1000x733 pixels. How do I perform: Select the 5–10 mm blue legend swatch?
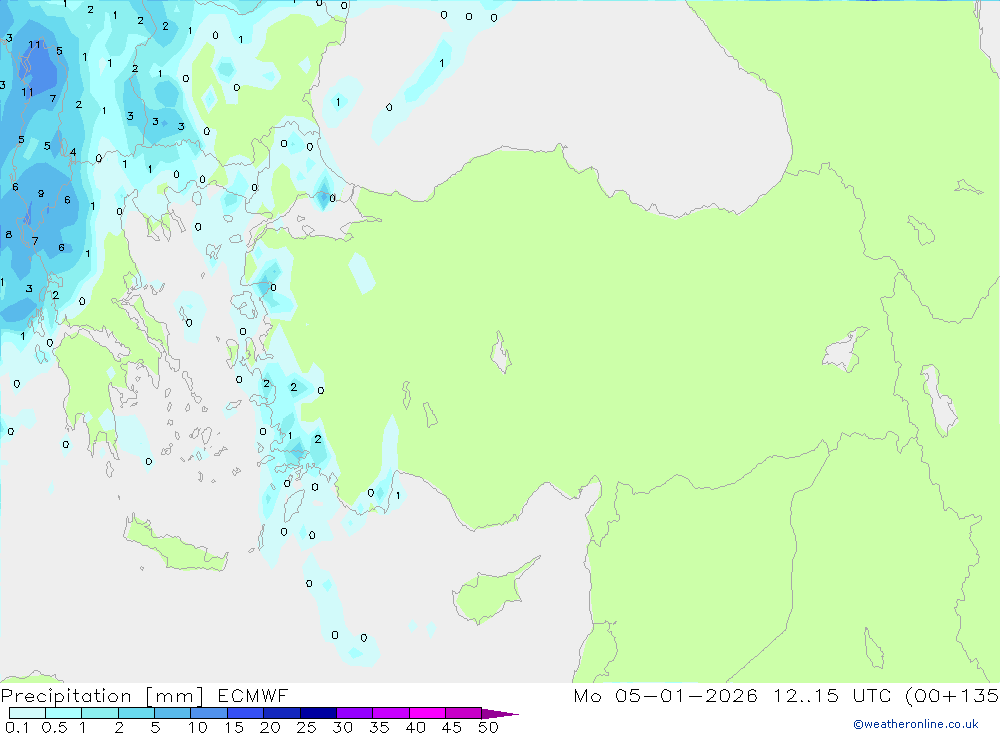[172, 714]
